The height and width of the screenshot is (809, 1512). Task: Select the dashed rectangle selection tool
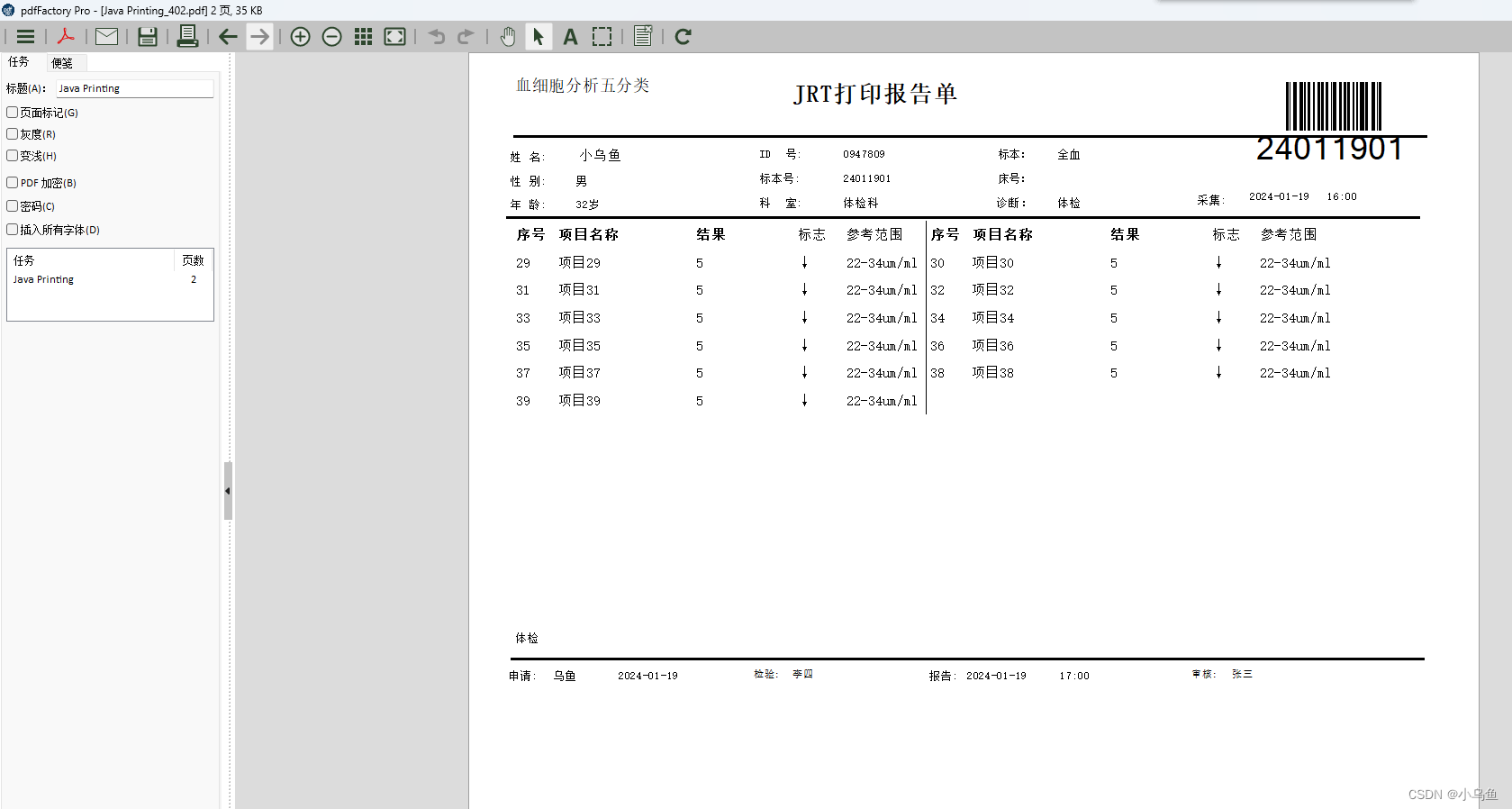pyautogui.click(x=602, y=37)
